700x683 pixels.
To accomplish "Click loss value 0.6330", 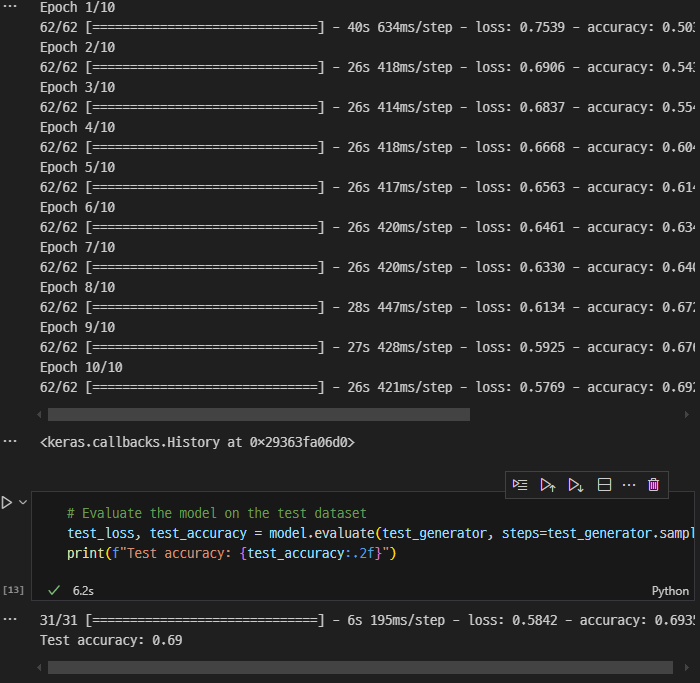I will [x=542, y=267].
